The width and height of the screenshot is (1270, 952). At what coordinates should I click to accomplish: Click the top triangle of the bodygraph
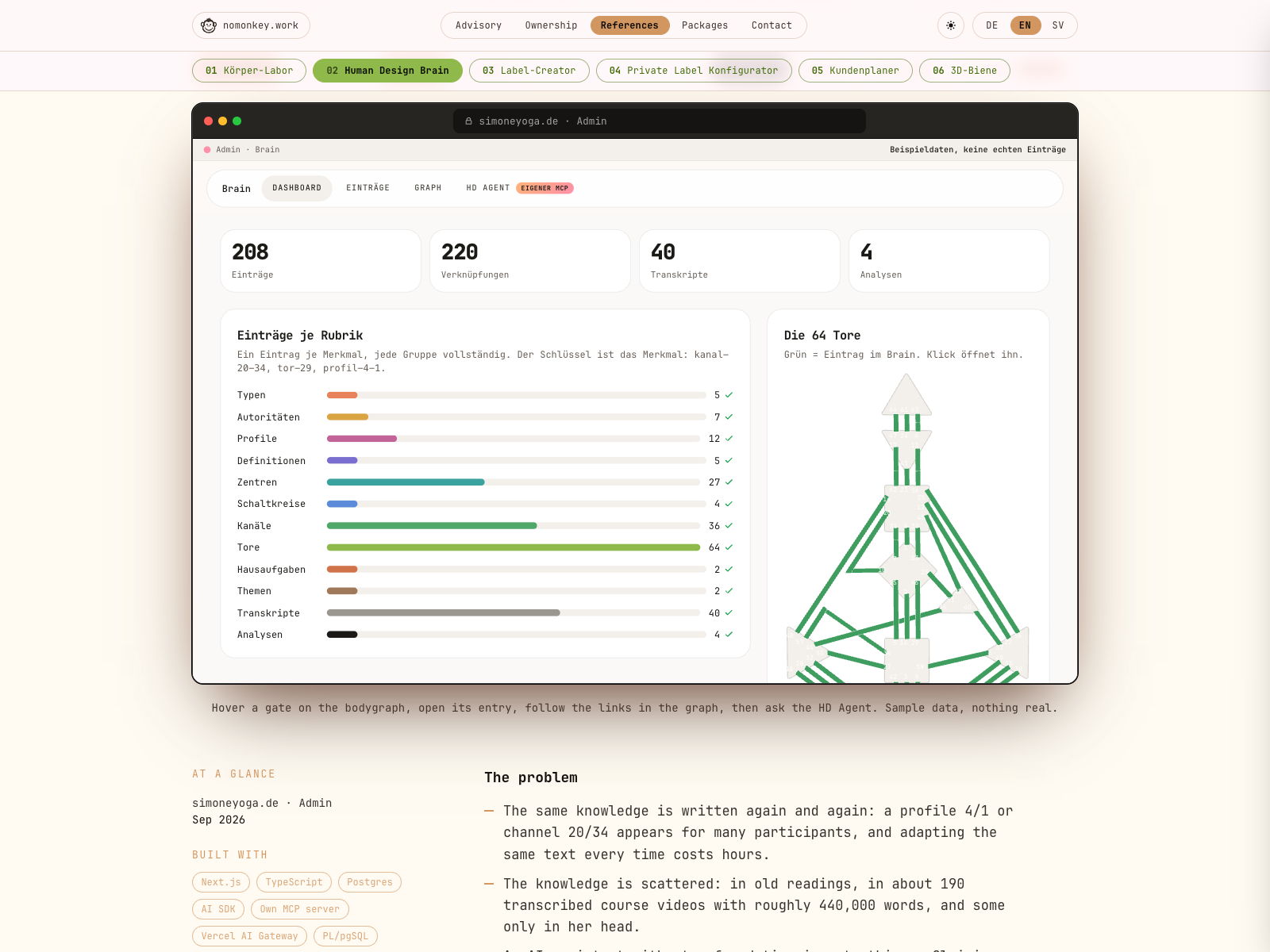pyautogui.click(x=906, y=397)
